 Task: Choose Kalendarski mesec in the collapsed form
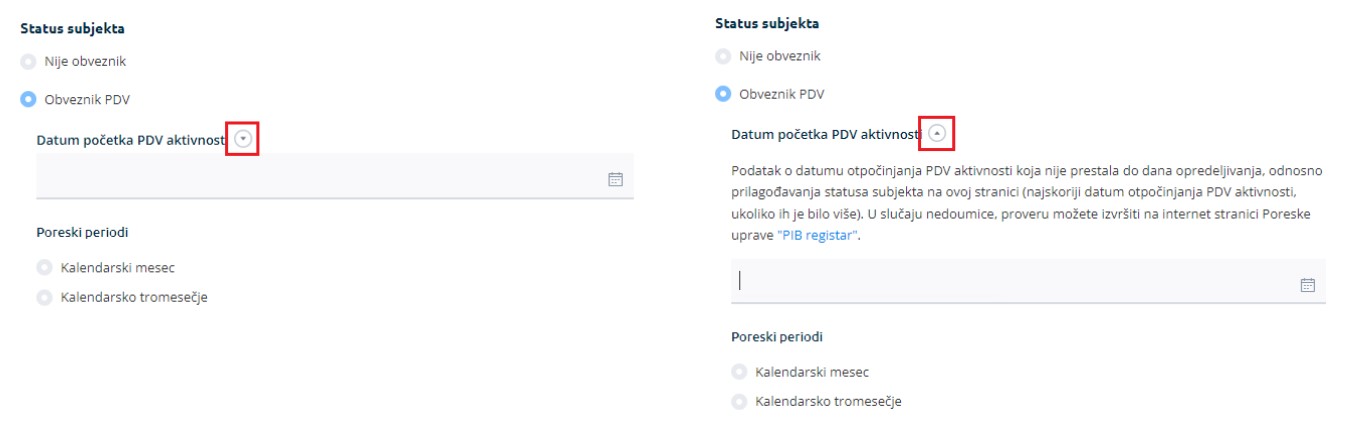(43, 268)
